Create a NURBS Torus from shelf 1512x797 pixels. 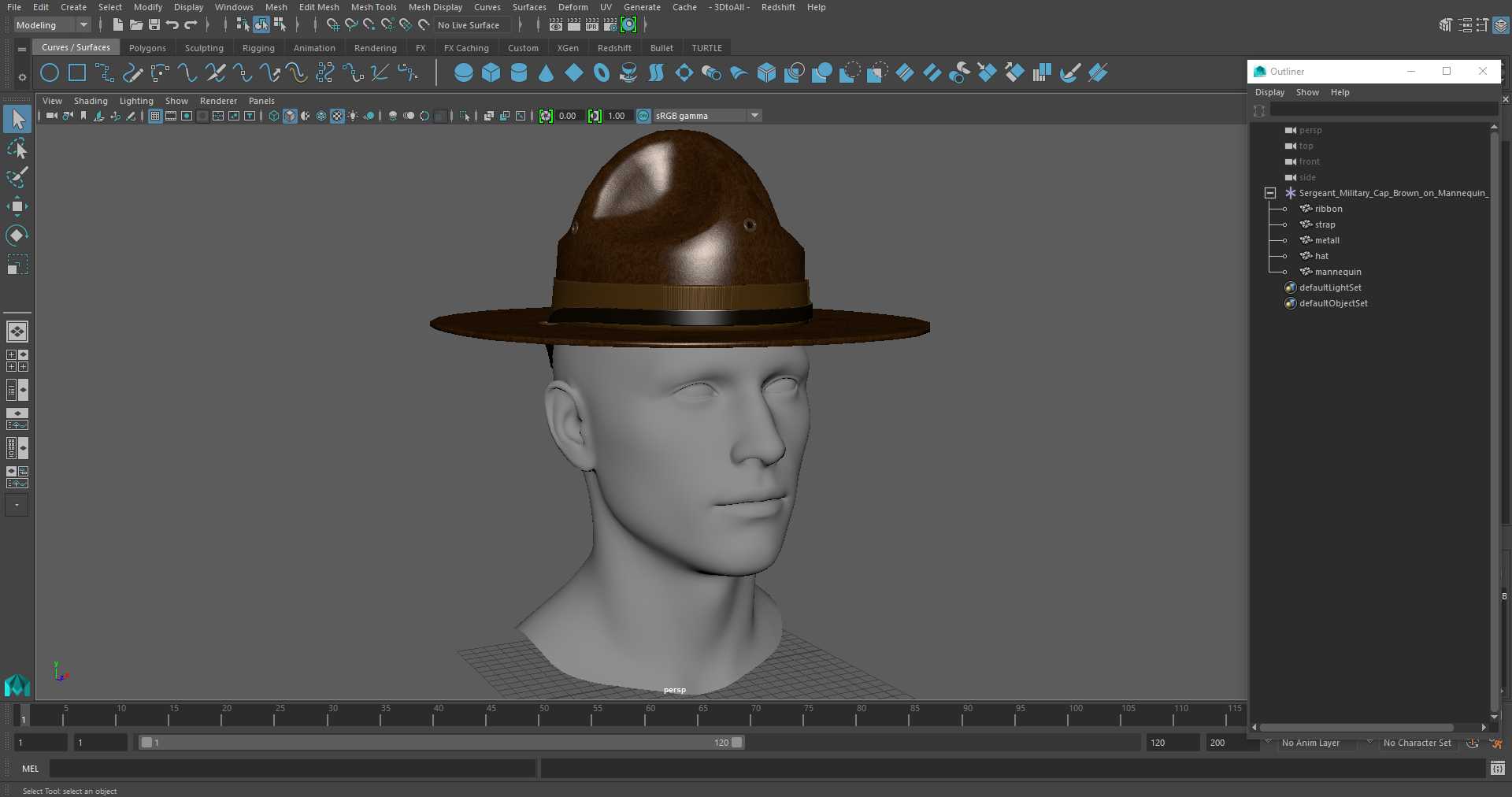pos(602,73)
